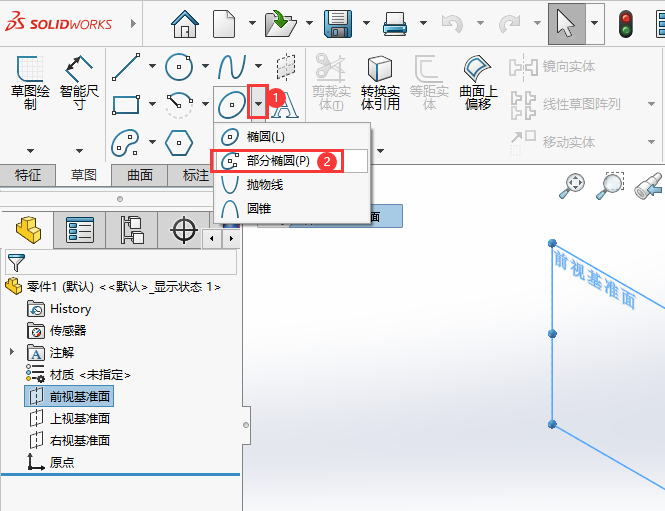This screenshot has width=665, height=511.
Task: Click the traffic light Rebuild icon
Action: pos(626,24)
